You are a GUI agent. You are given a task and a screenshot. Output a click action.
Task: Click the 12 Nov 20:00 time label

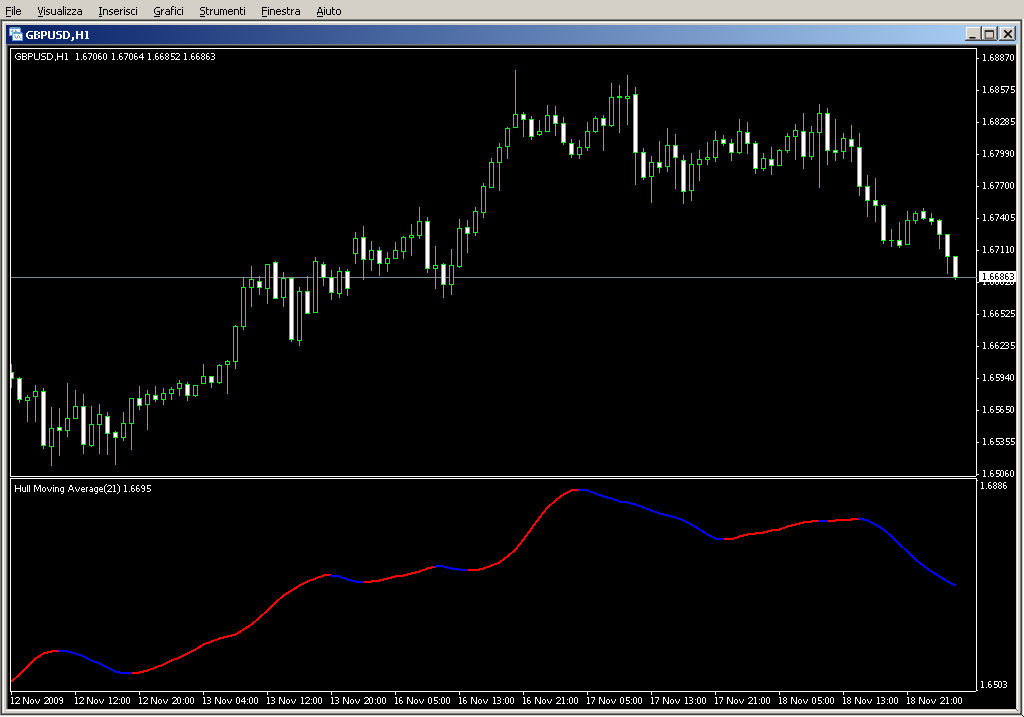[x=167, y=701]
